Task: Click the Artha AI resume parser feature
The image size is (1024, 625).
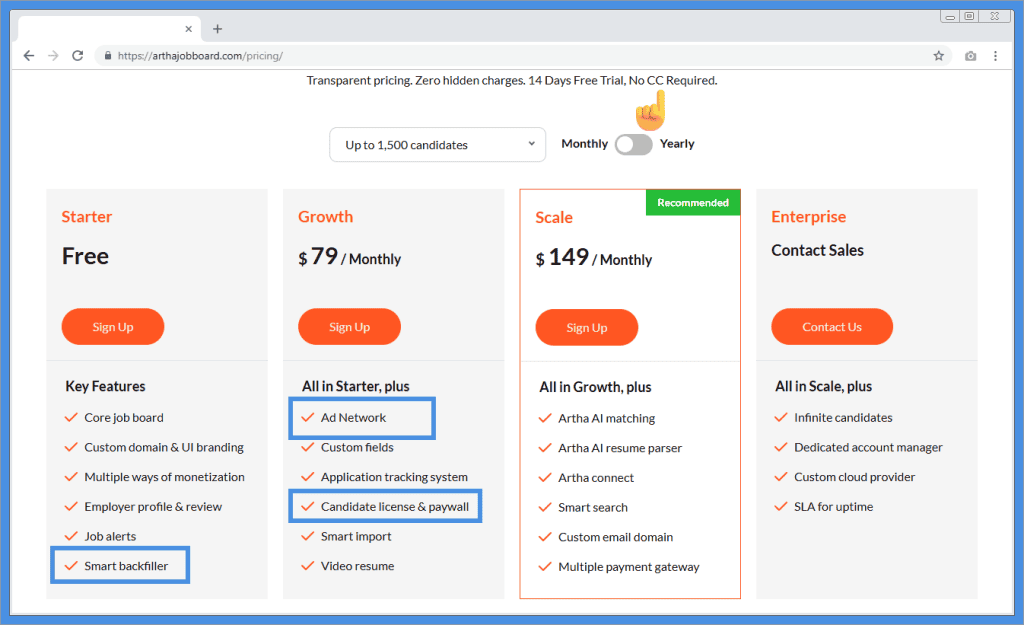Action: 620,448
